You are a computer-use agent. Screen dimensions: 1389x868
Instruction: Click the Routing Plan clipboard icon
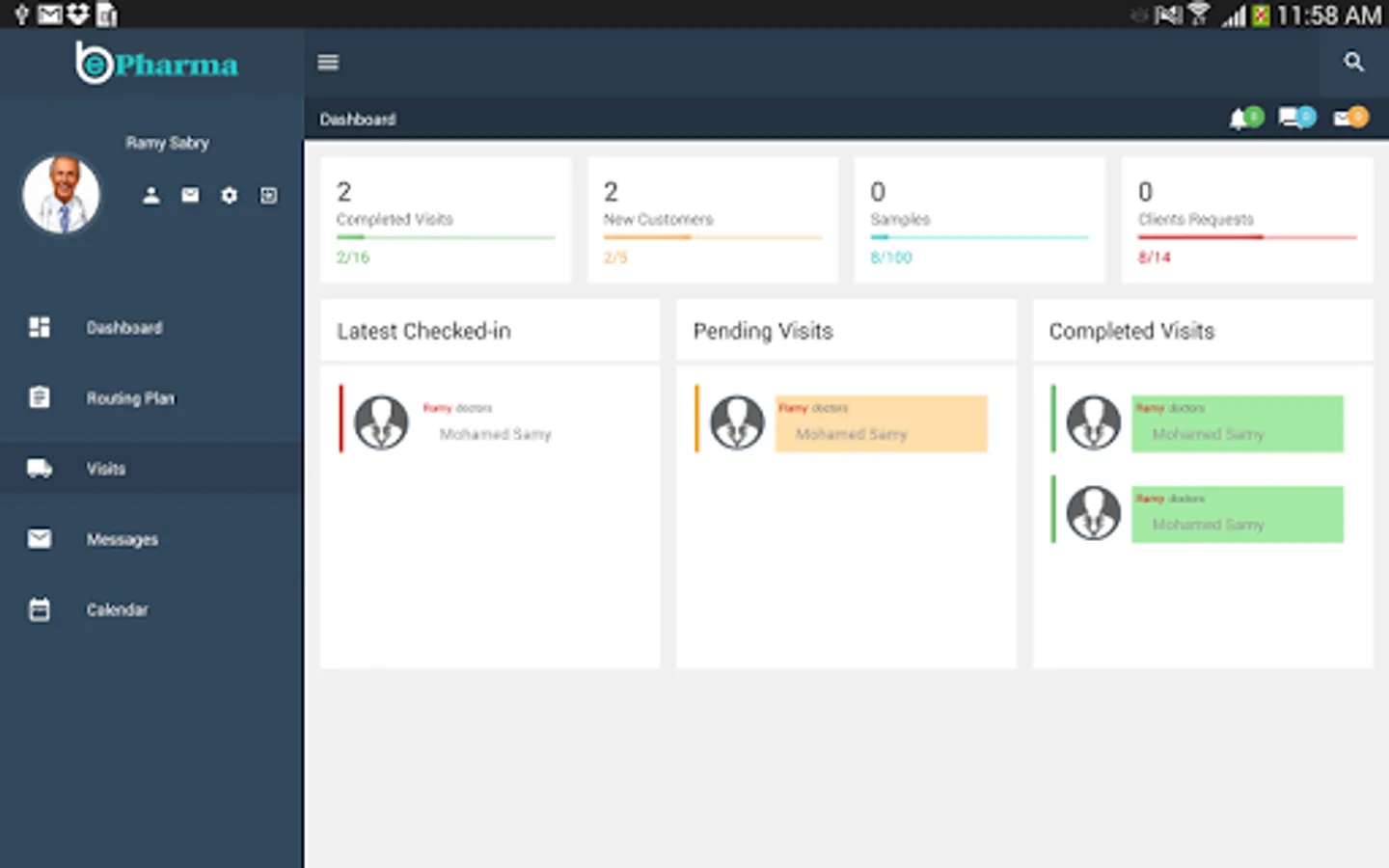tap(40, 397)
